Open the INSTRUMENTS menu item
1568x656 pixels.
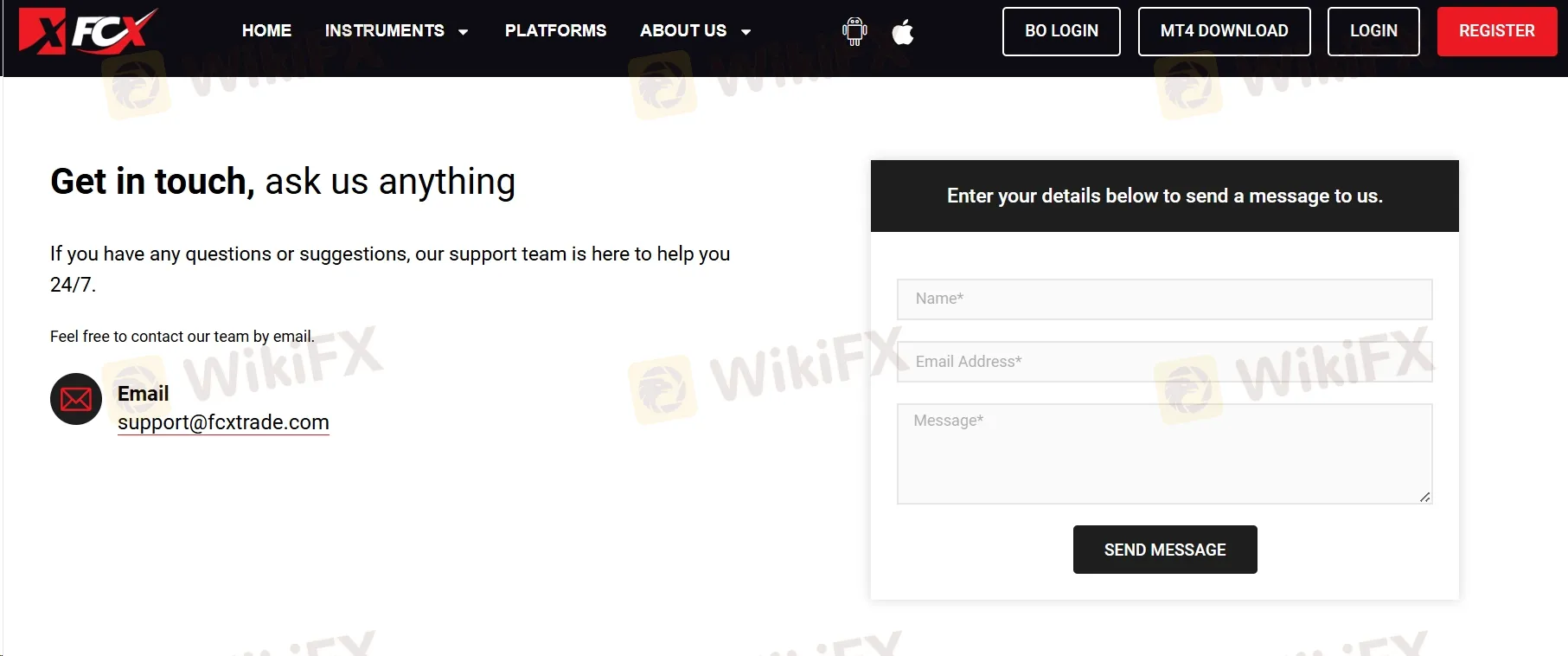tap(384, 31)
